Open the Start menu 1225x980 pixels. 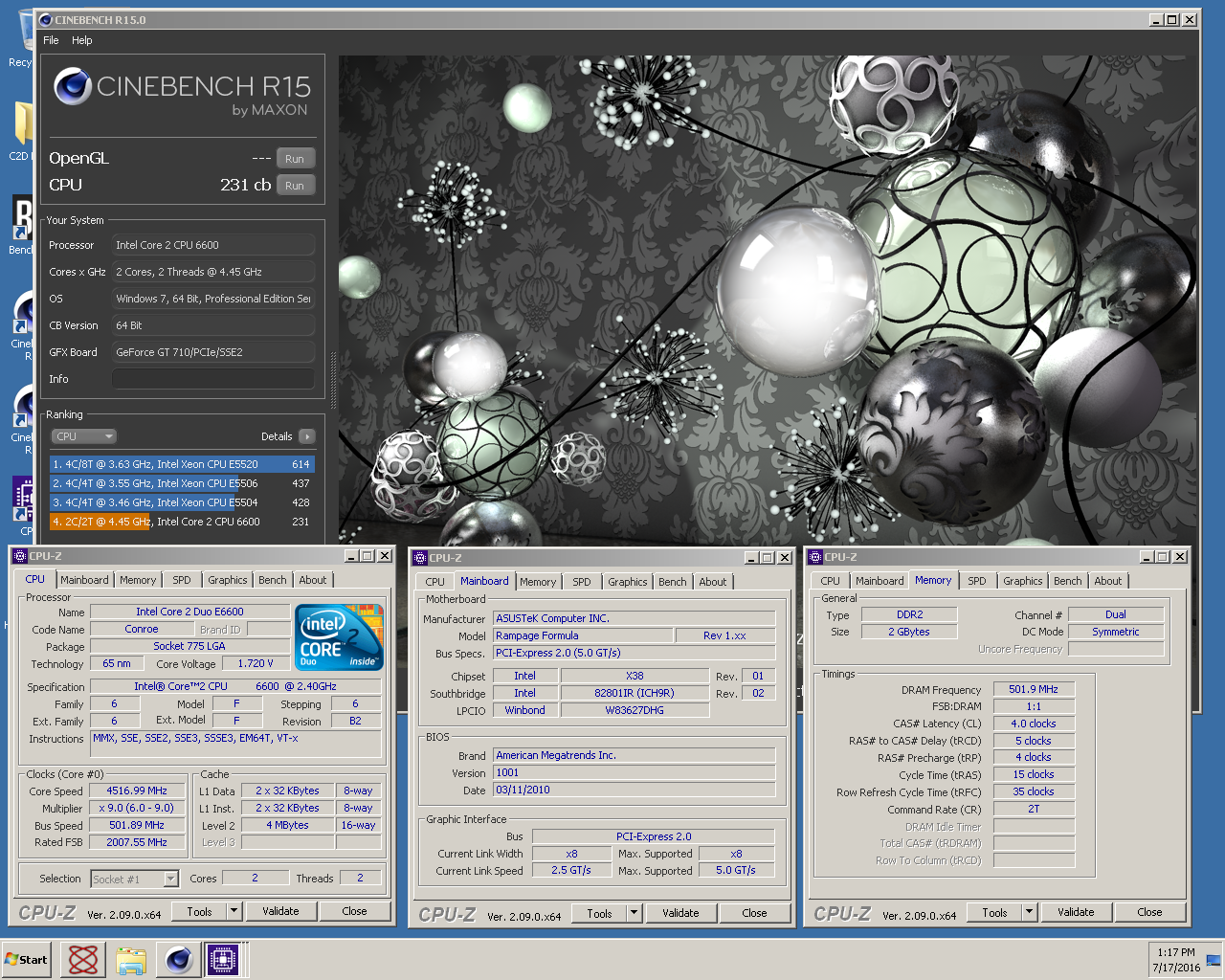tap(27, 960)
